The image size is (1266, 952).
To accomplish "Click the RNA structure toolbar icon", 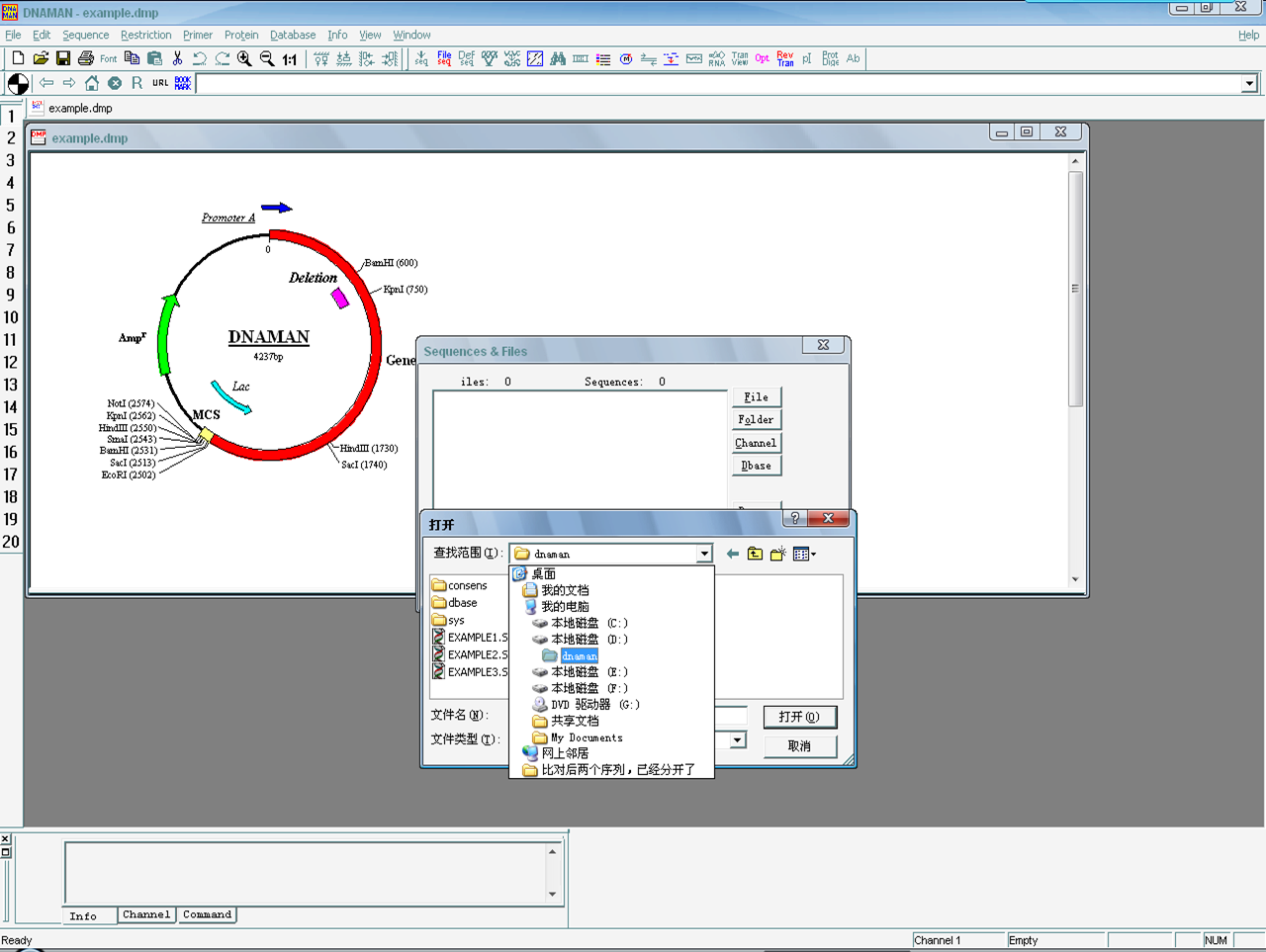I will [717, 58].
